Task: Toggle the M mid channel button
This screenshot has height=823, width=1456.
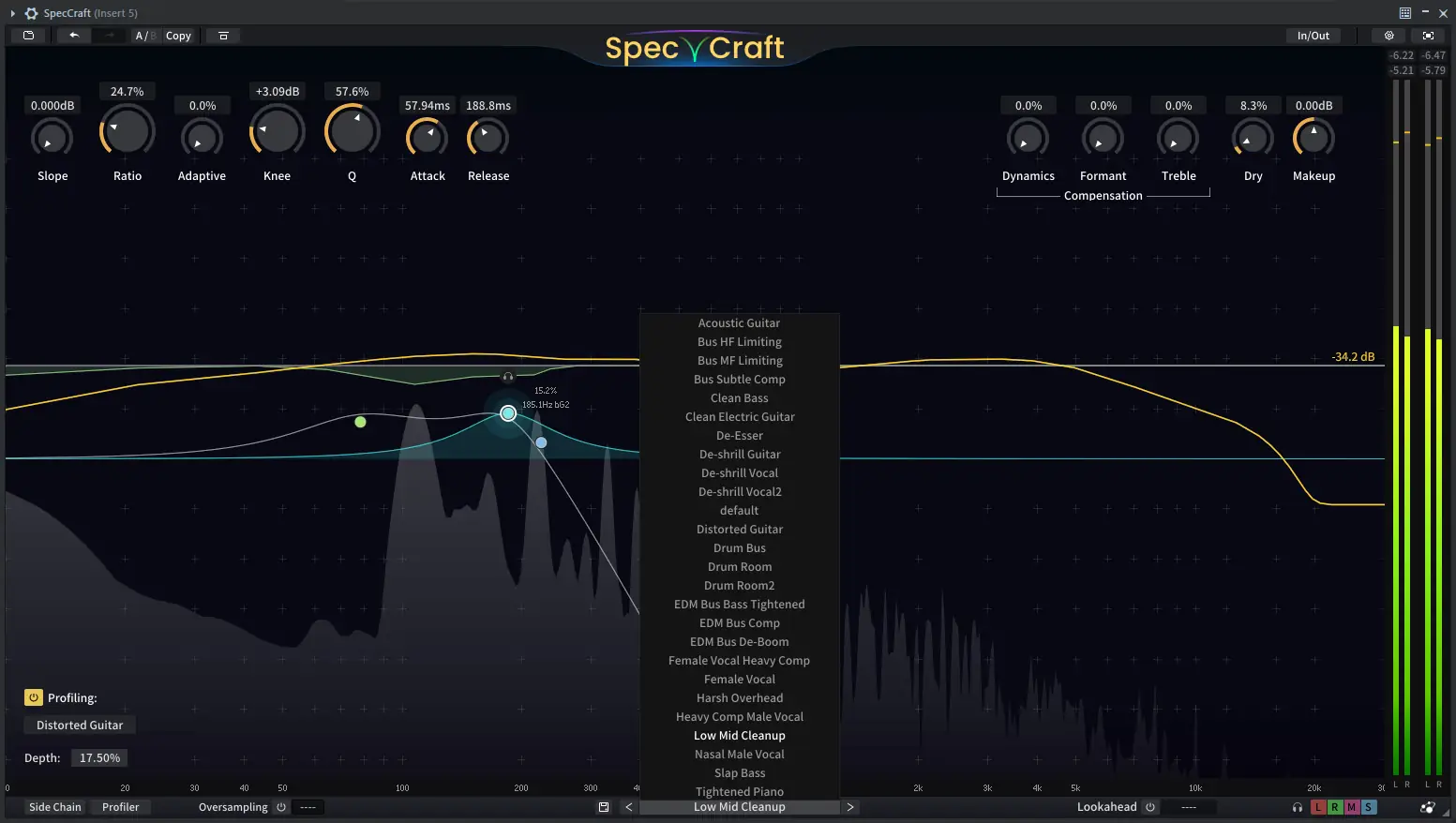Action: click(1352, 807)
